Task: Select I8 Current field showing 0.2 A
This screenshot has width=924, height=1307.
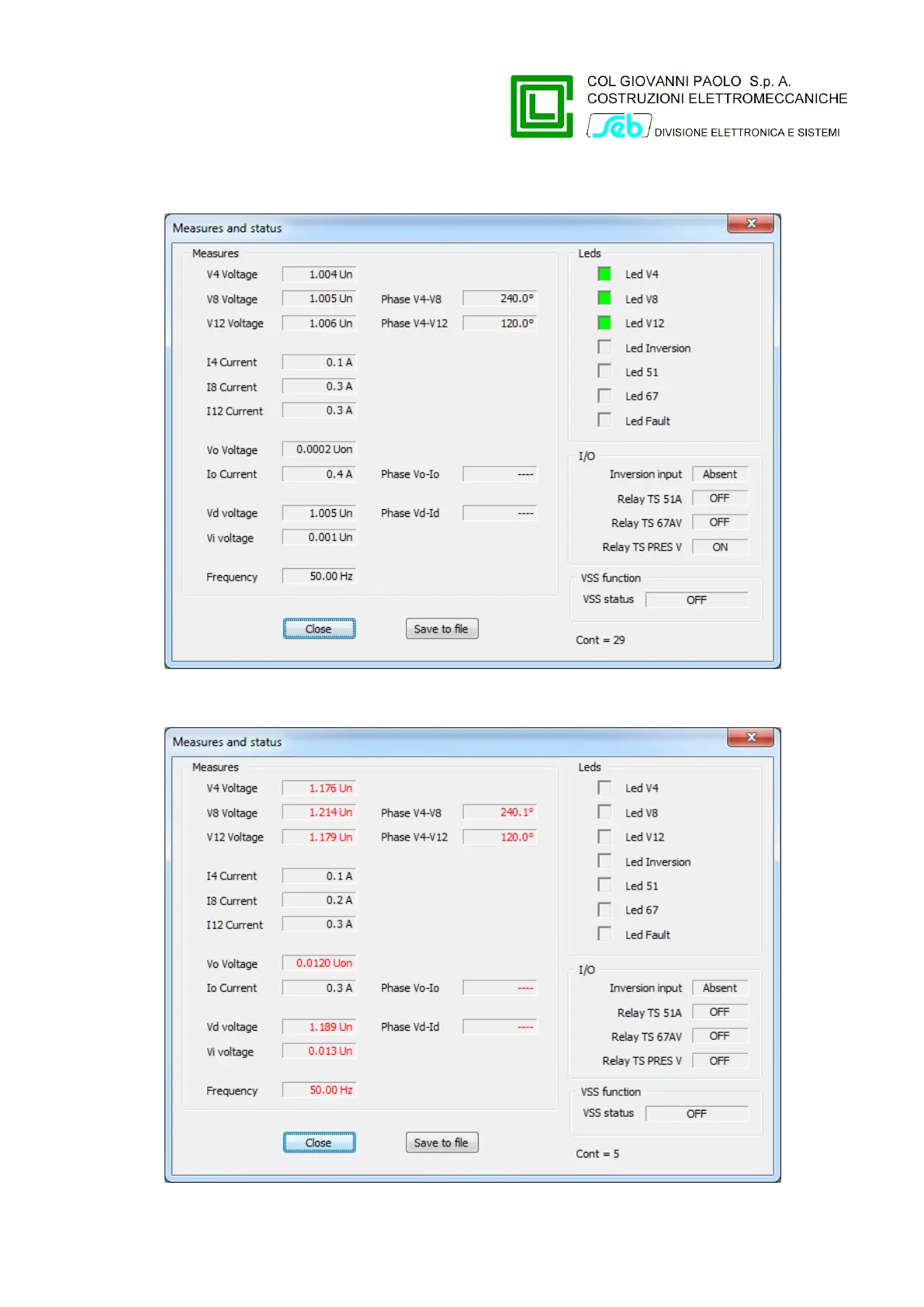Action: (x=319, y=900)
